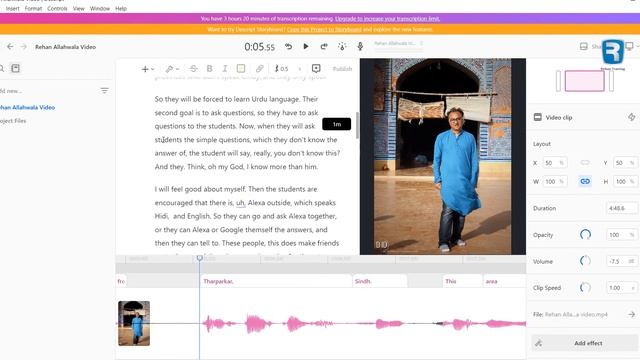Image resolution: width=640 pixels, height=360 pixels.
Task: Edit the Volume value field
Action: (x=622, y=261)
